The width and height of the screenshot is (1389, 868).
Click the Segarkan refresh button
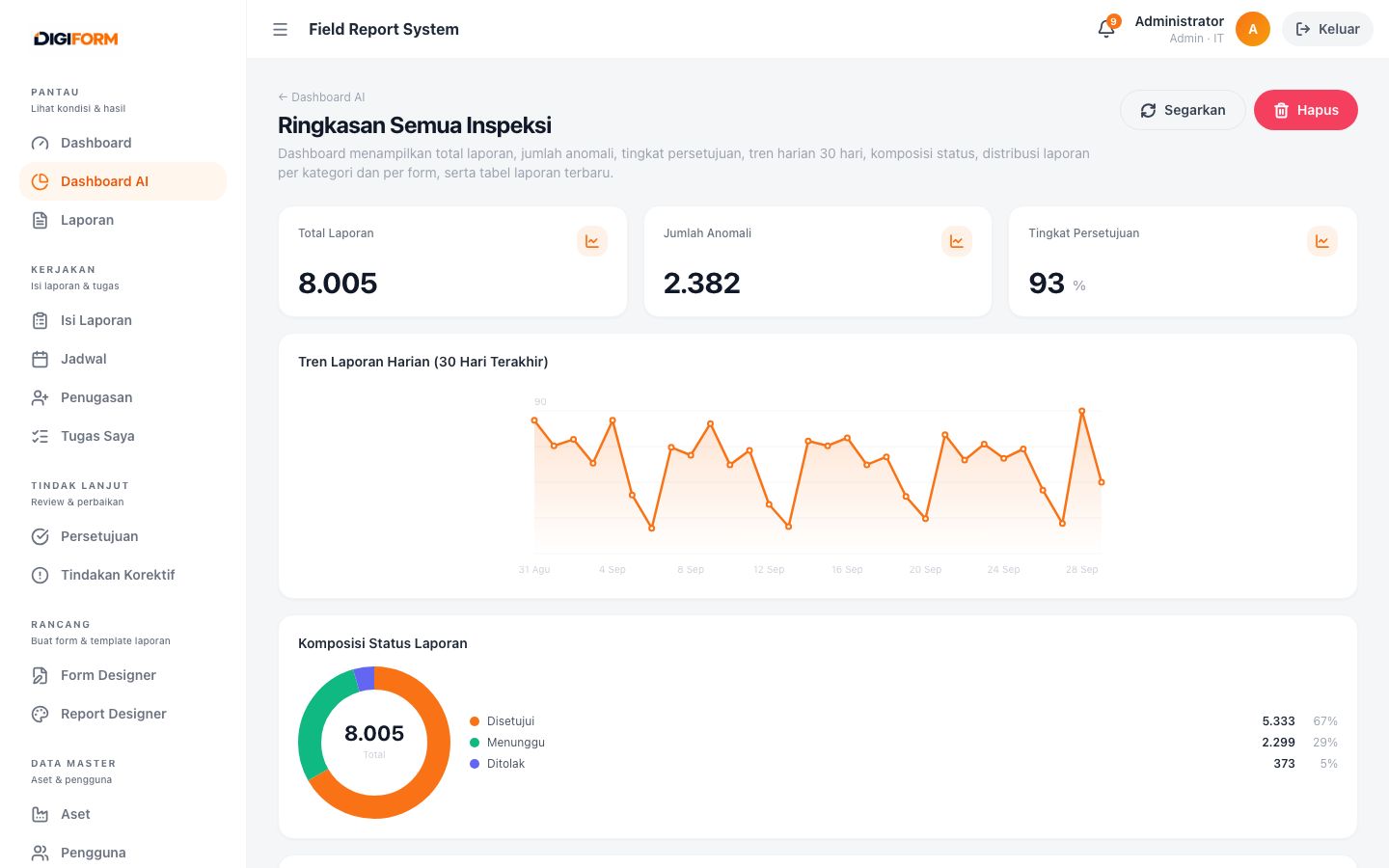pos(1183,110)
